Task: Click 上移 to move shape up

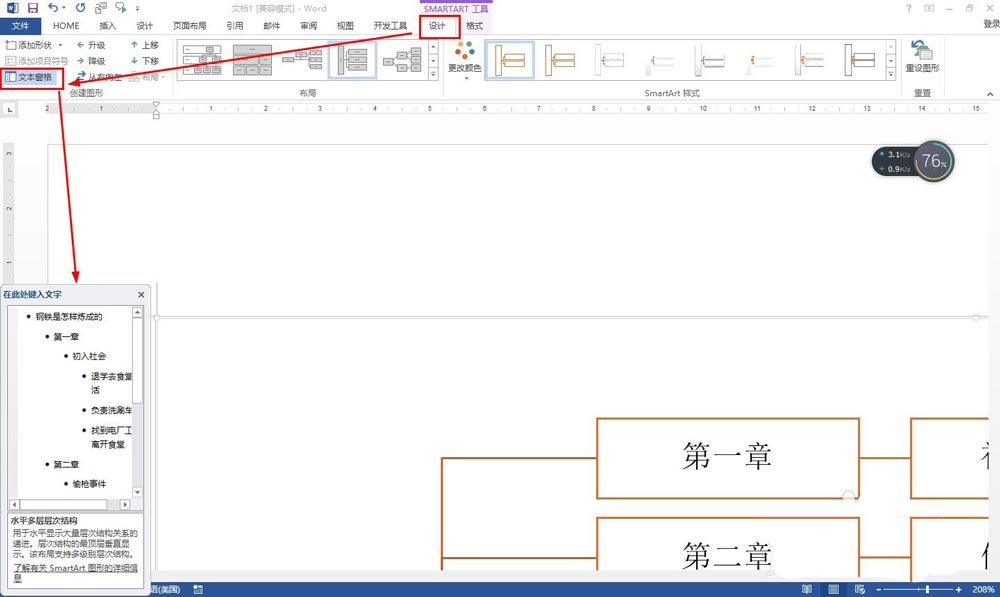Action: (x=144, y=45)
